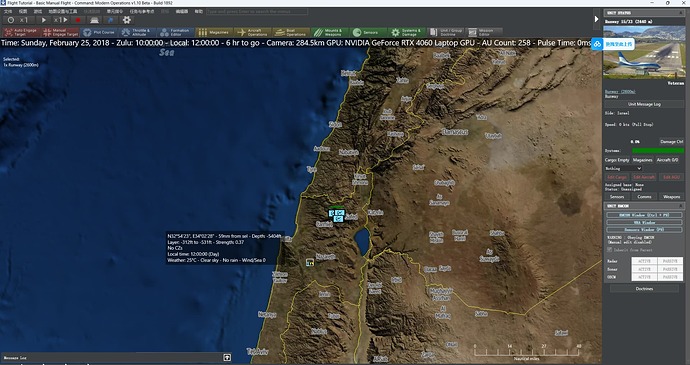Open the Mission Editor
The height and width of the screenshot is (365, 690).
click(483, 33)
